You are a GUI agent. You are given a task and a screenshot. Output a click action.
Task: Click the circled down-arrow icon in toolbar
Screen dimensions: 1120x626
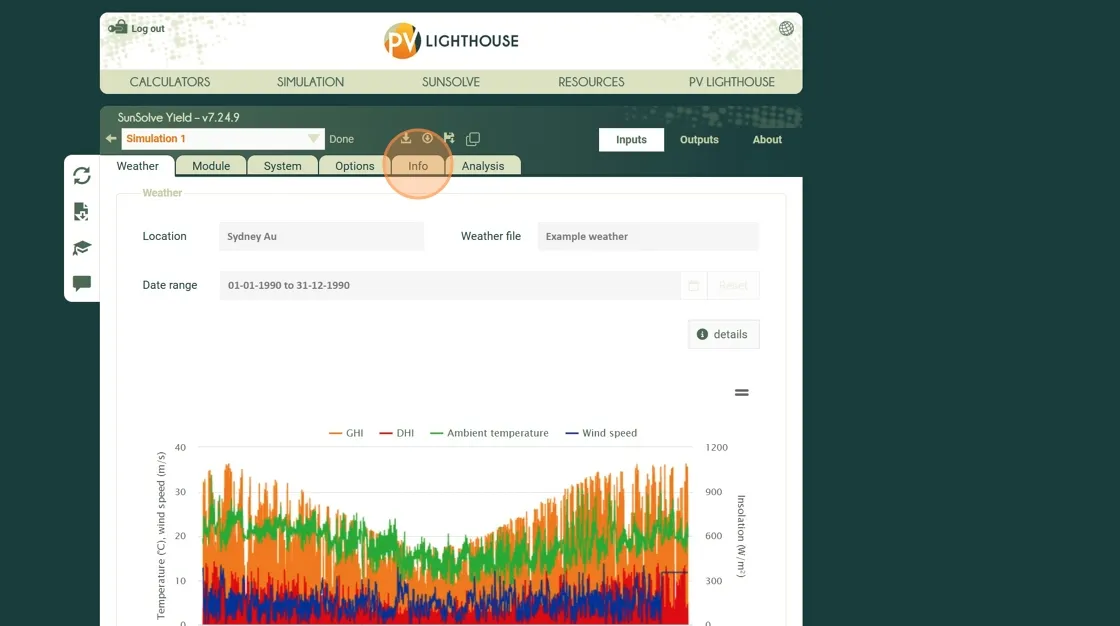click(428, 139)
